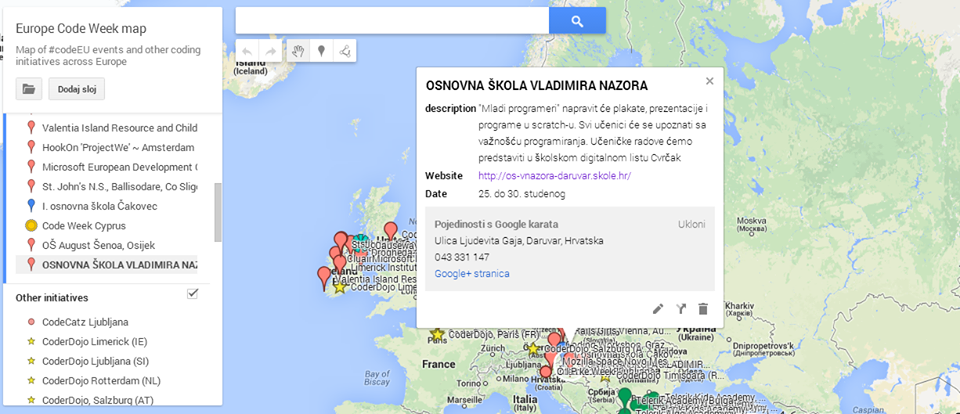Close the Osnovna škola info window
Image resolution: width=960 pixels, height=414 pixels.
point(710,81)
